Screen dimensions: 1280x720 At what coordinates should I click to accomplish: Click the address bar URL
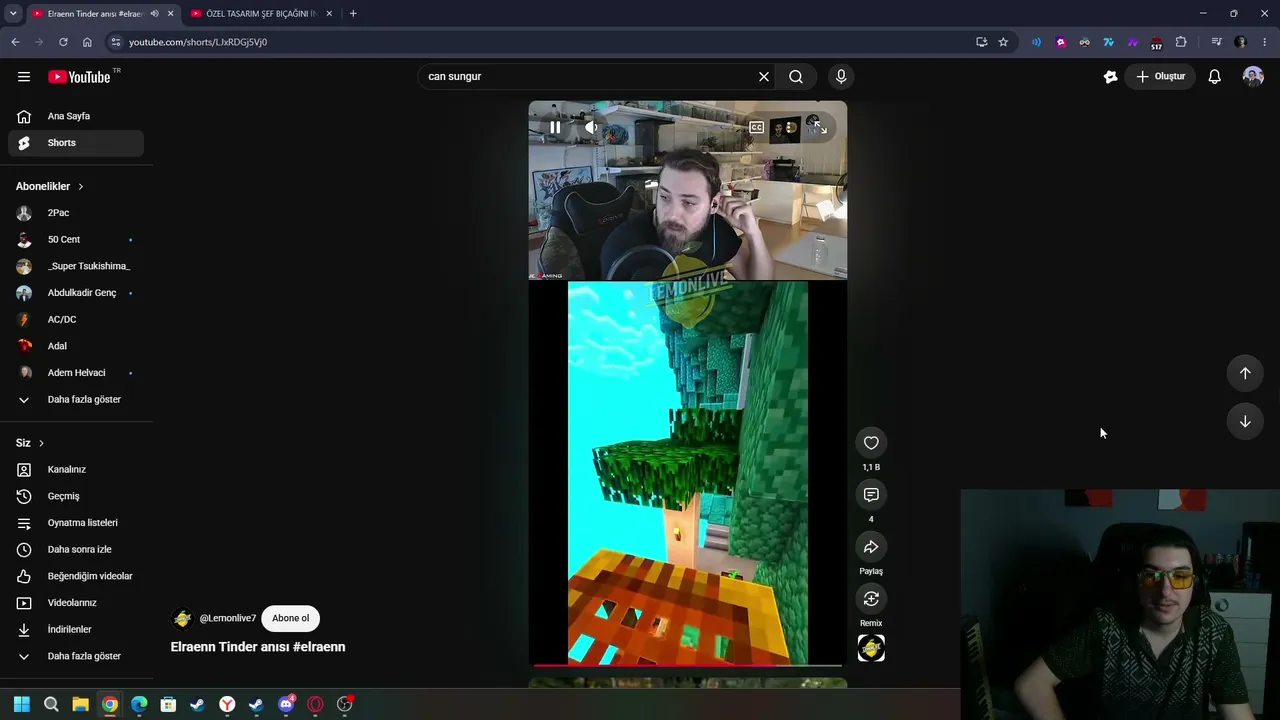pos(198,42)
